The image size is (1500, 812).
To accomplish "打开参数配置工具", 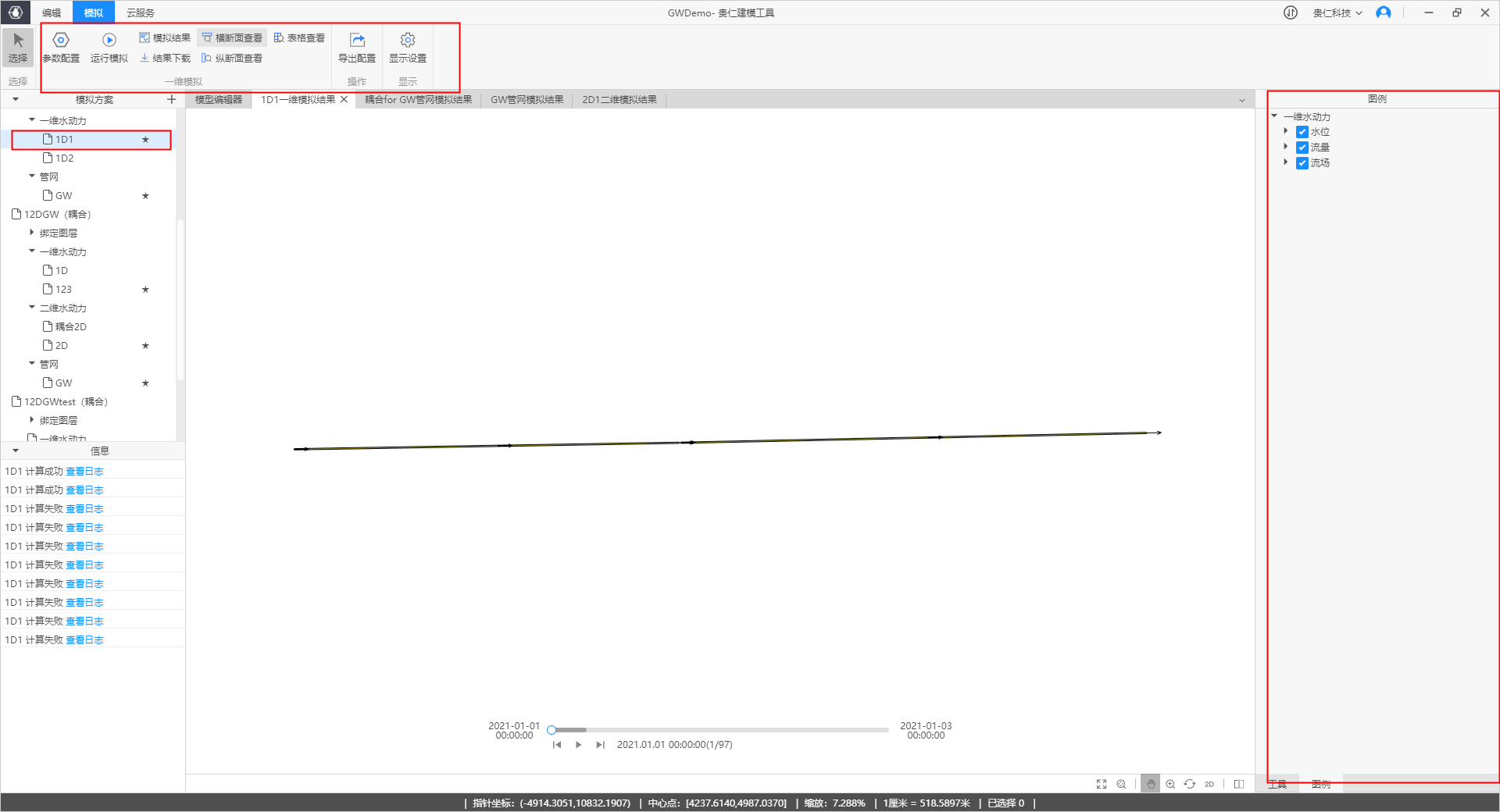I will (x=61, y=47).
